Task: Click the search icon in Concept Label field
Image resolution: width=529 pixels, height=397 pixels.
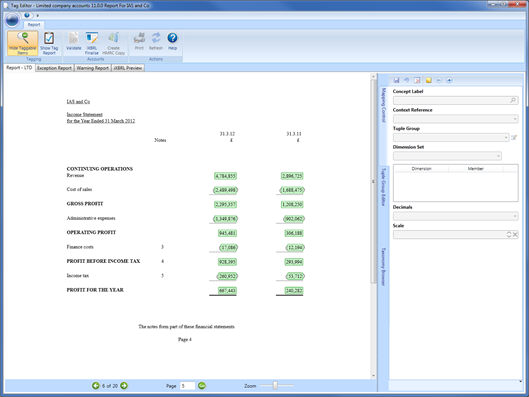Action: pyautogui.click(x=513, y=100)
